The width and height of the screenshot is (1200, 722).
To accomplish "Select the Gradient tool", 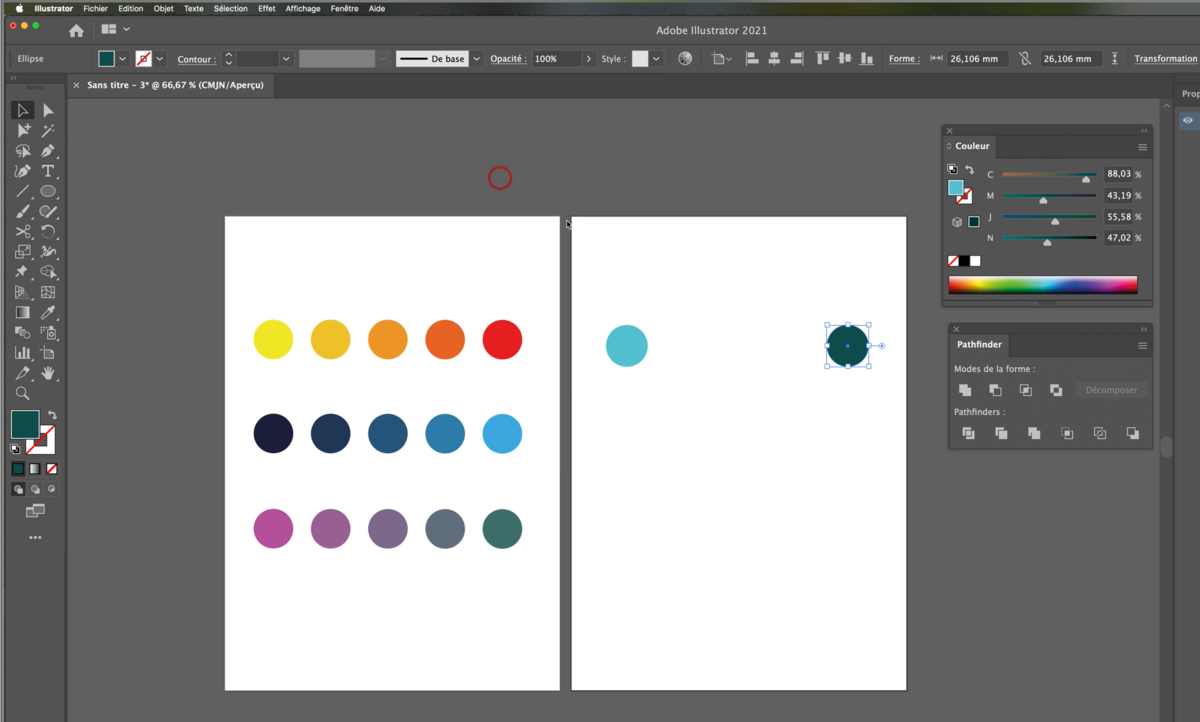I will pyautogui.click(x=23, y=313).
